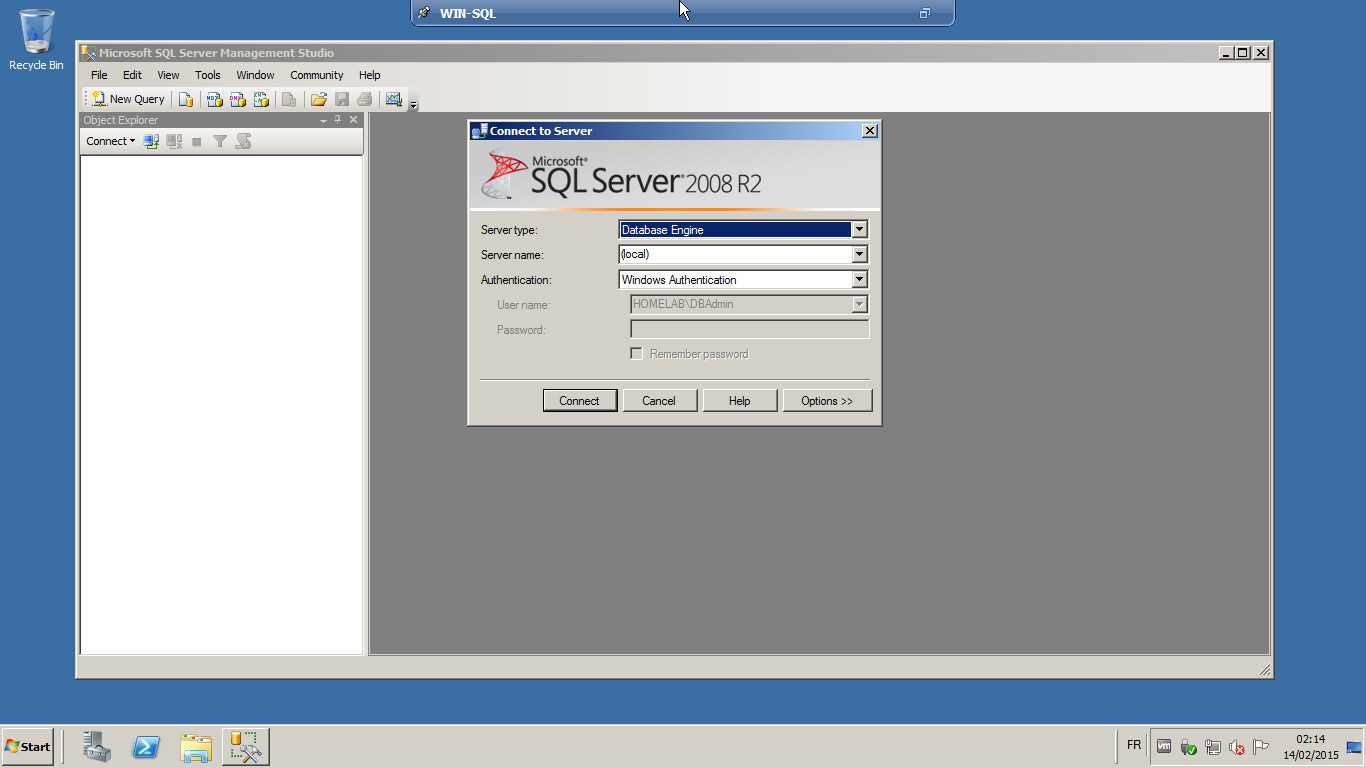Expand the Authentication dropdown
Viewport: 1366px width, 768px height.
[x=859, y=280]
